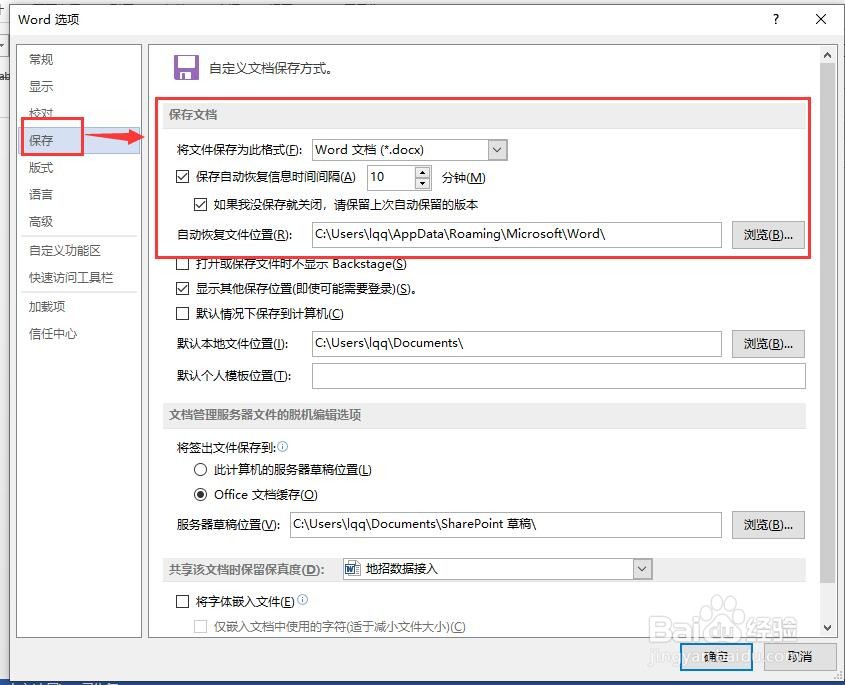845x685 pixels.
Task: Browse for the 自动恢复文件位置 folder
Action: pyautogui.click(x=768, y=234)
